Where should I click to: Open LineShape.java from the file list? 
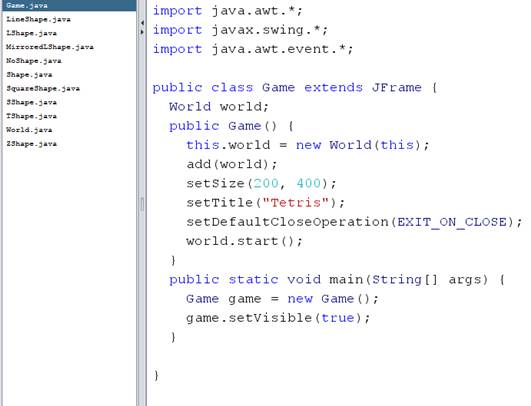(x=38, y=20)
